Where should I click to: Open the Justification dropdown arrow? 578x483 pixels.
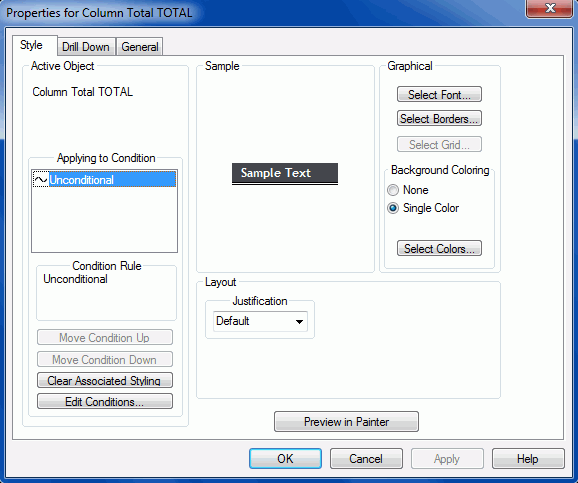point(299,322)
